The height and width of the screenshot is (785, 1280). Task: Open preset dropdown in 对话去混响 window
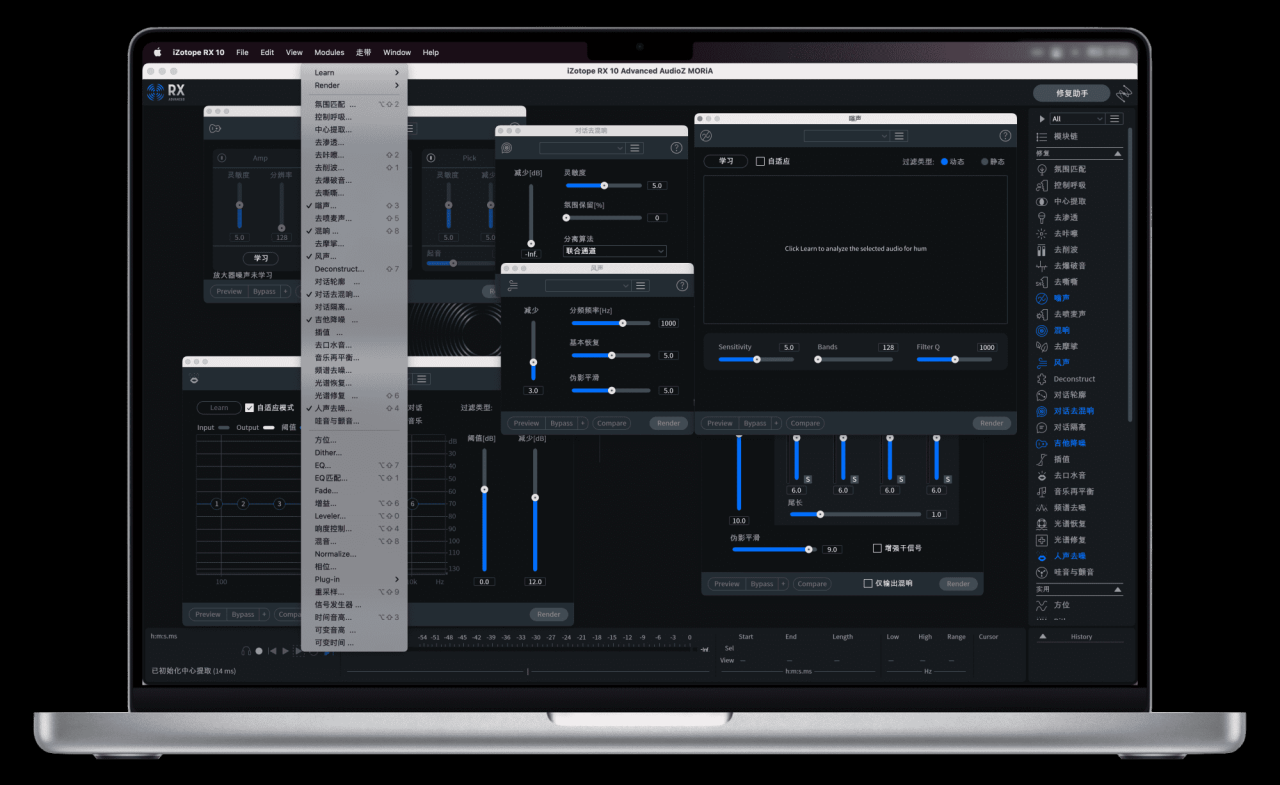[582, 148]
